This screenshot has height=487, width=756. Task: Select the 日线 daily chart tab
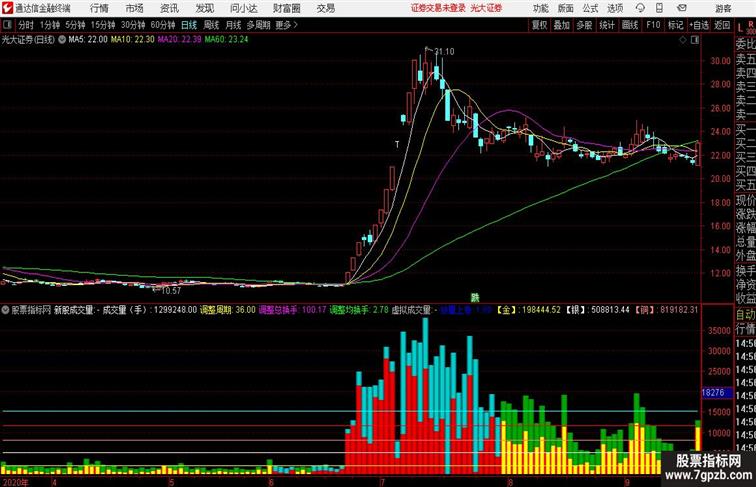tap(189, 25)
